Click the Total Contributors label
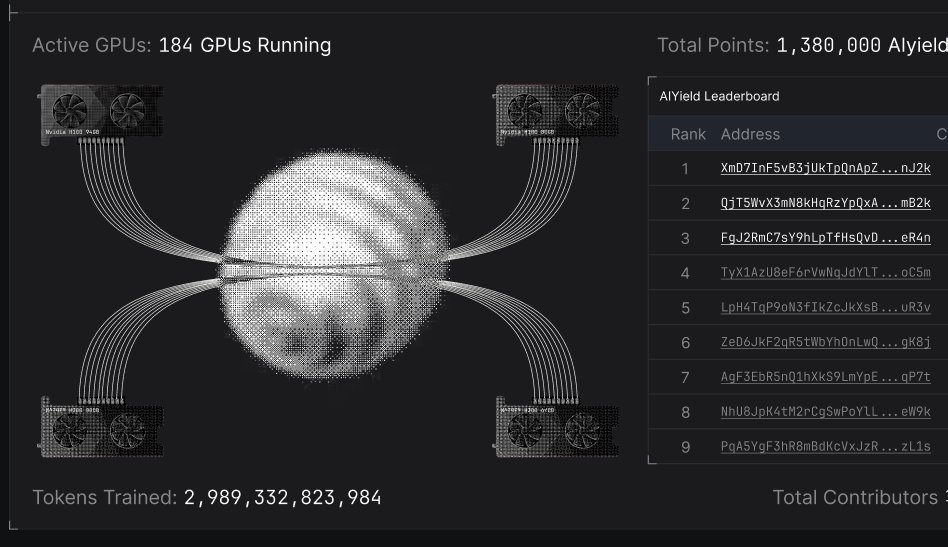This screenshot has height=547, width=948. click(x=855, y=497)
